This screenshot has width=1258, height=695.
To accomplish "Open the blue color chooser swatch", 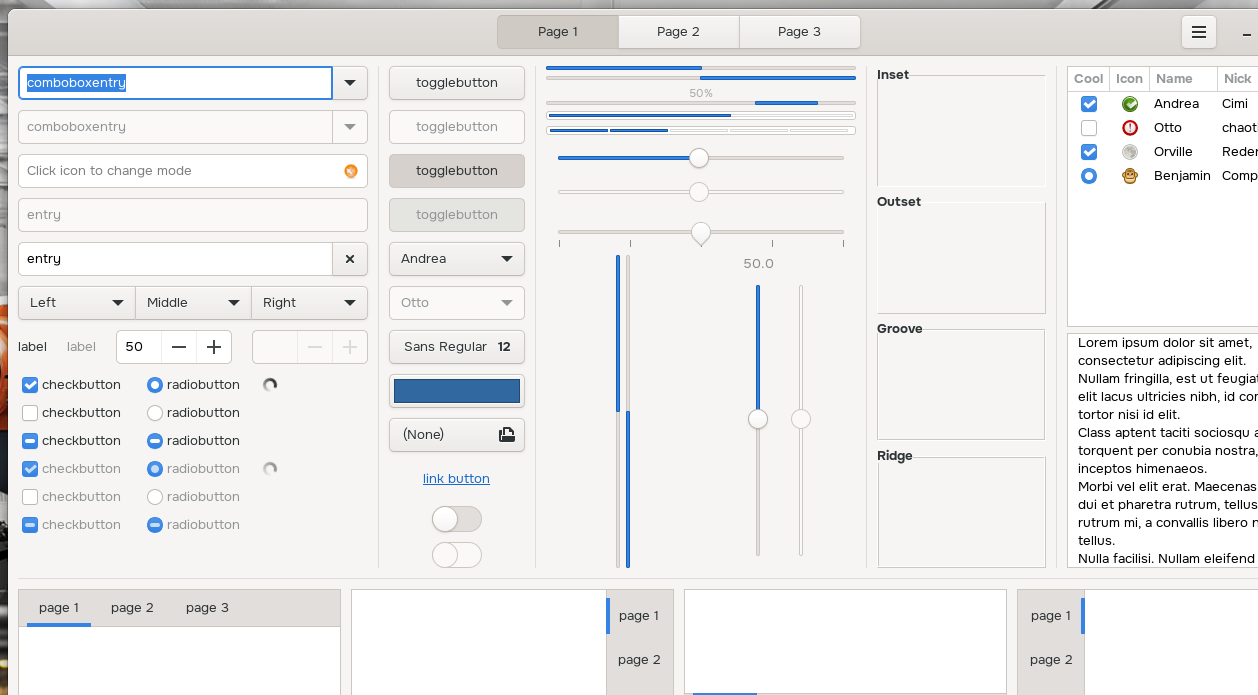I will [457, 391].
